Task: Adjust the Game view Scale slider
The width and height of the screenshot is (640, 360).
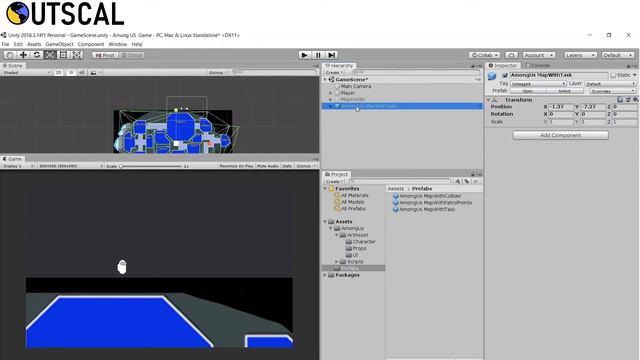Action: click(x=150, y=166)
